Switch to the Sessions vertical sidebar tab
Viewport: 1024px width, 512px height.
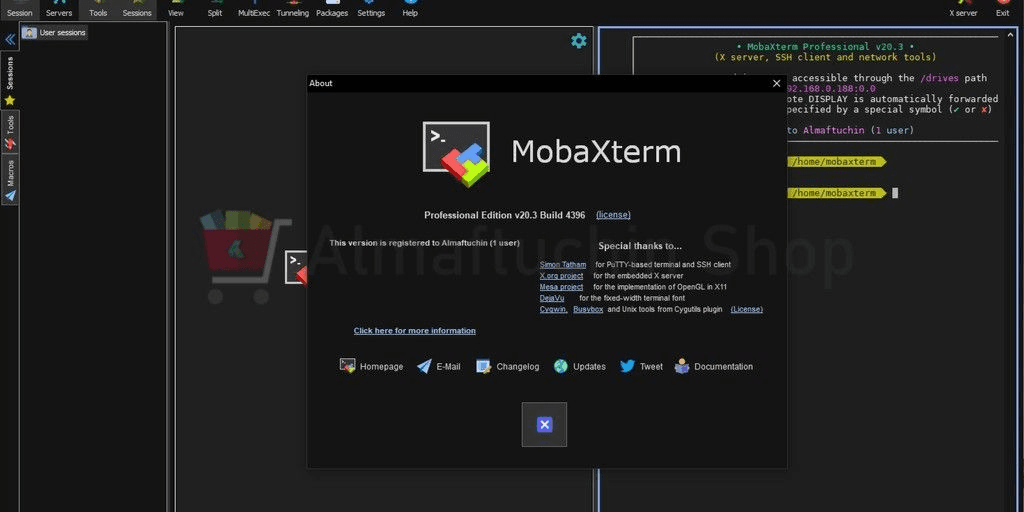(x=10, y=80)
